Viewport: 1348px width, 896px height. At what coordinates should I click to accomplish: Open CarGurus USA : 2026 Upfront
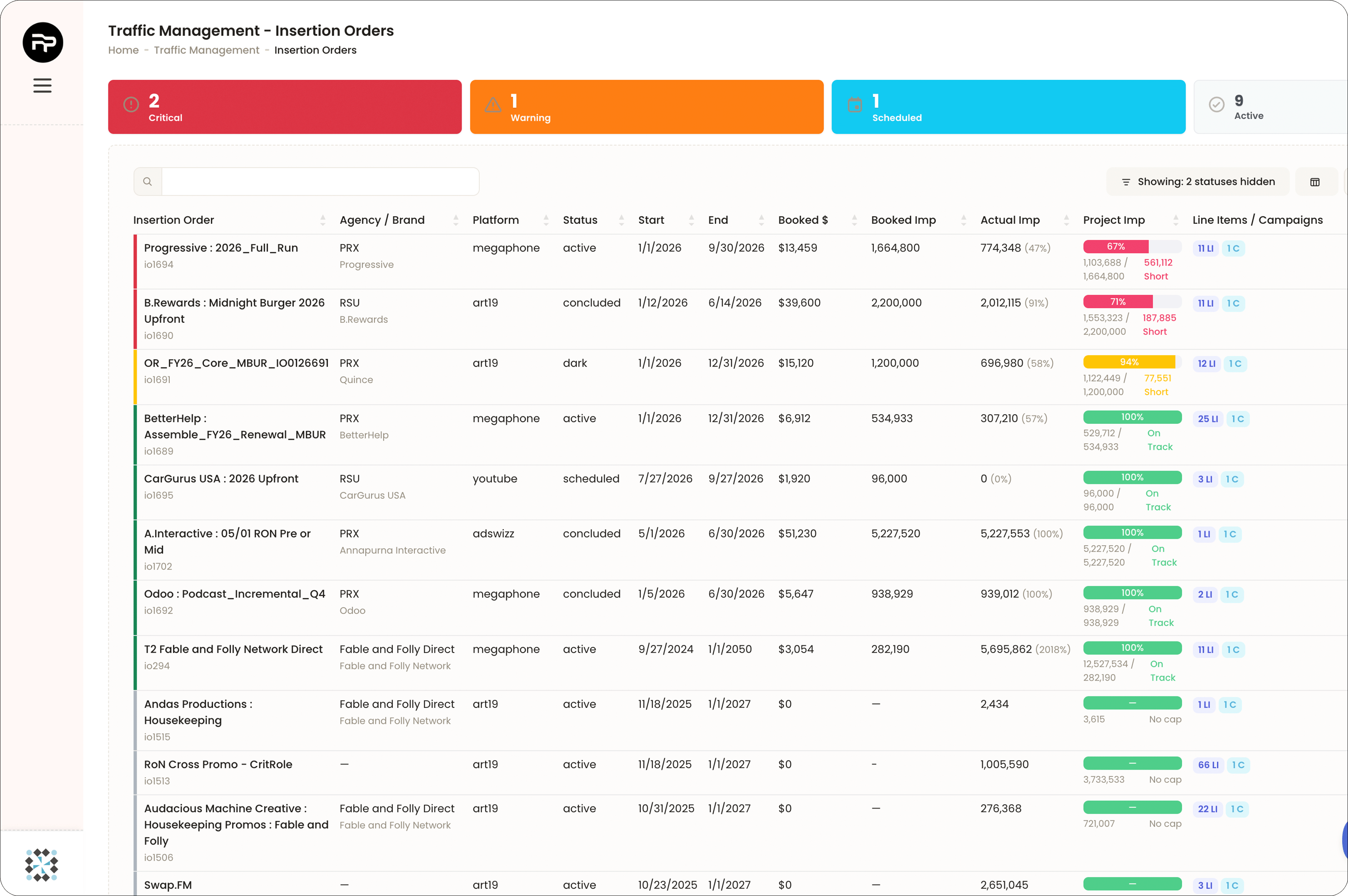pos(221,479)
